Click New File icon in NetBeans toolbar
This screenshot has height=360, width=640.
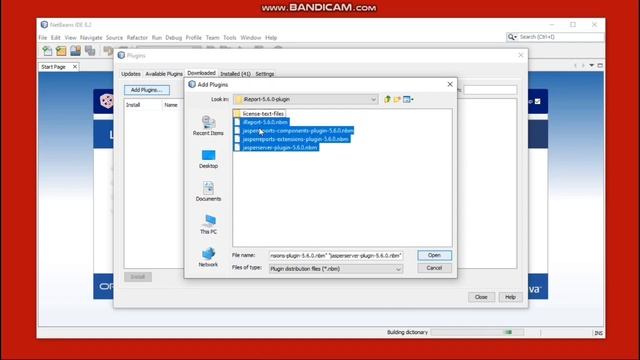47,51
